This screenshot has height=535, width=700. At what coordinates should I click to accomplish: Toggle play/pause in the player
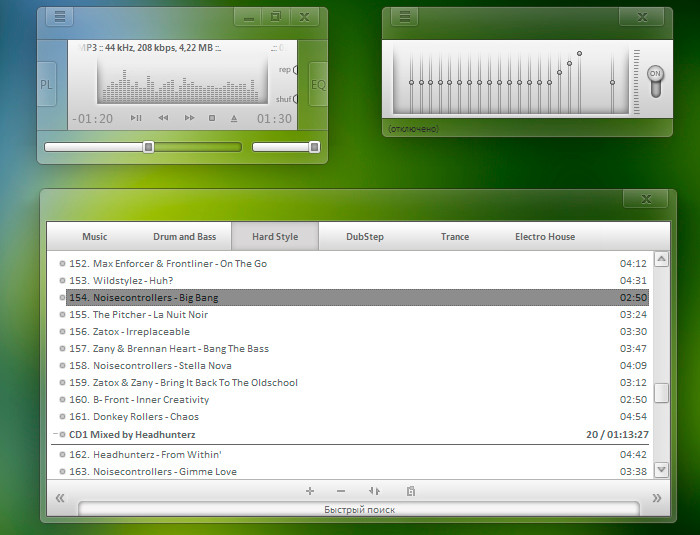(136, 118)
